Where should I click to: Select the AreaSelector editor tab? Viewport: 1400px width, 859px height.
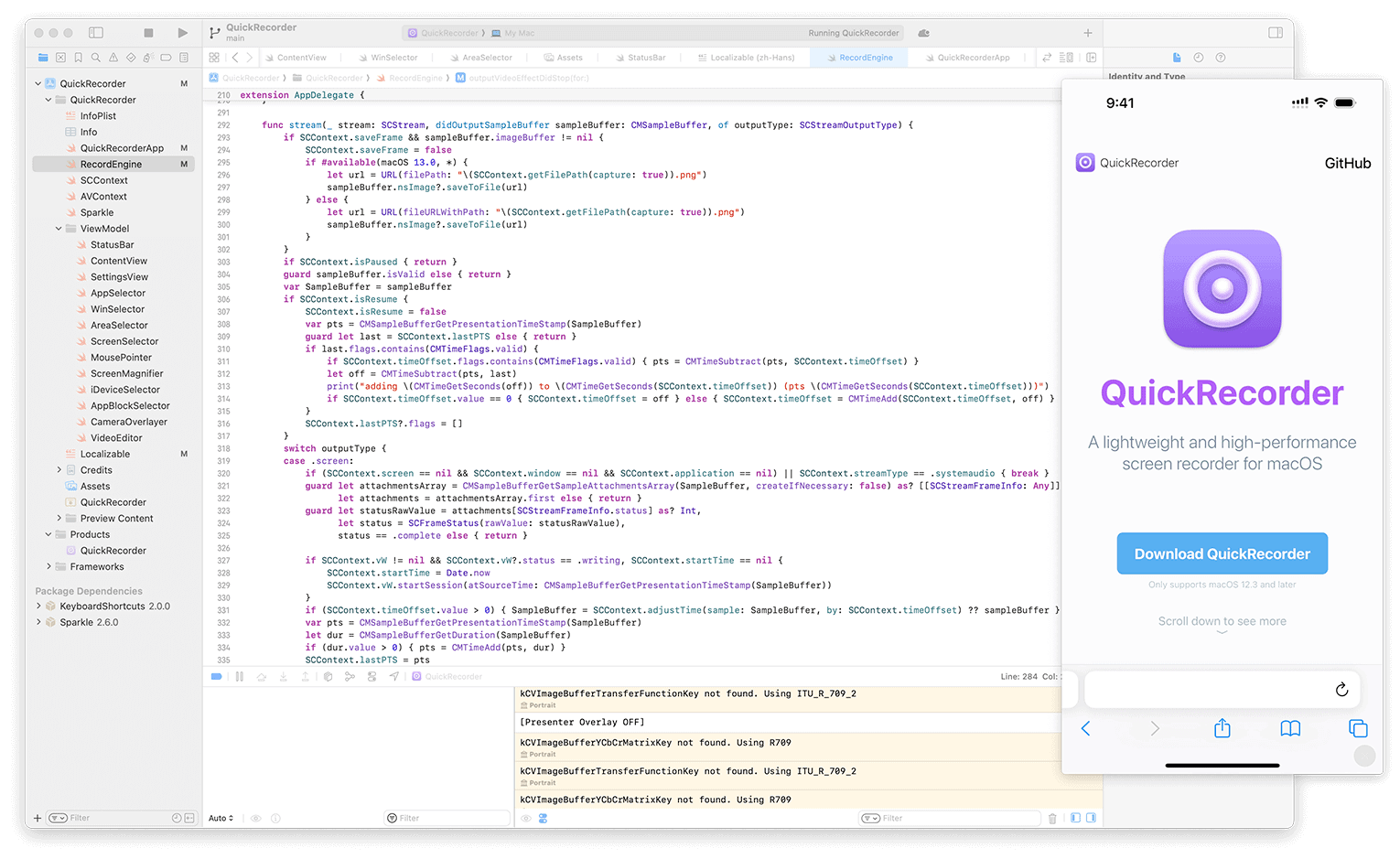(x=481, y=58)
